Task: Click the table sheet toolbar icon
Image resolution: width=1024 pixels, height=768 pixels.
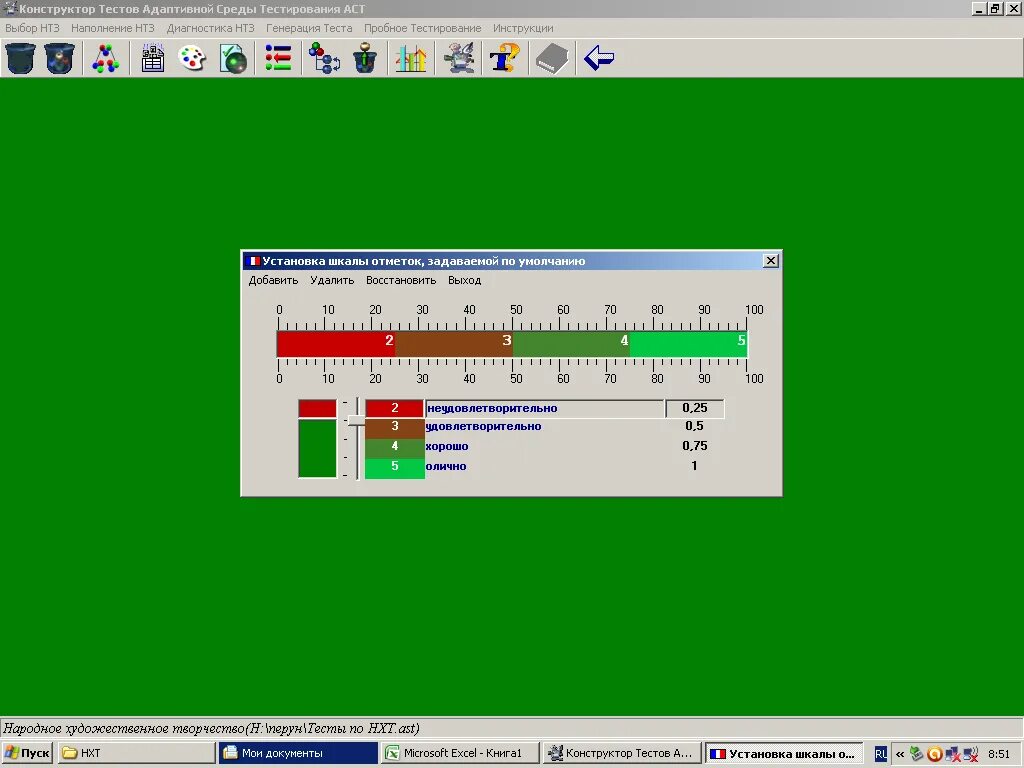Action: pyautogui.click(x=153, y=58)
